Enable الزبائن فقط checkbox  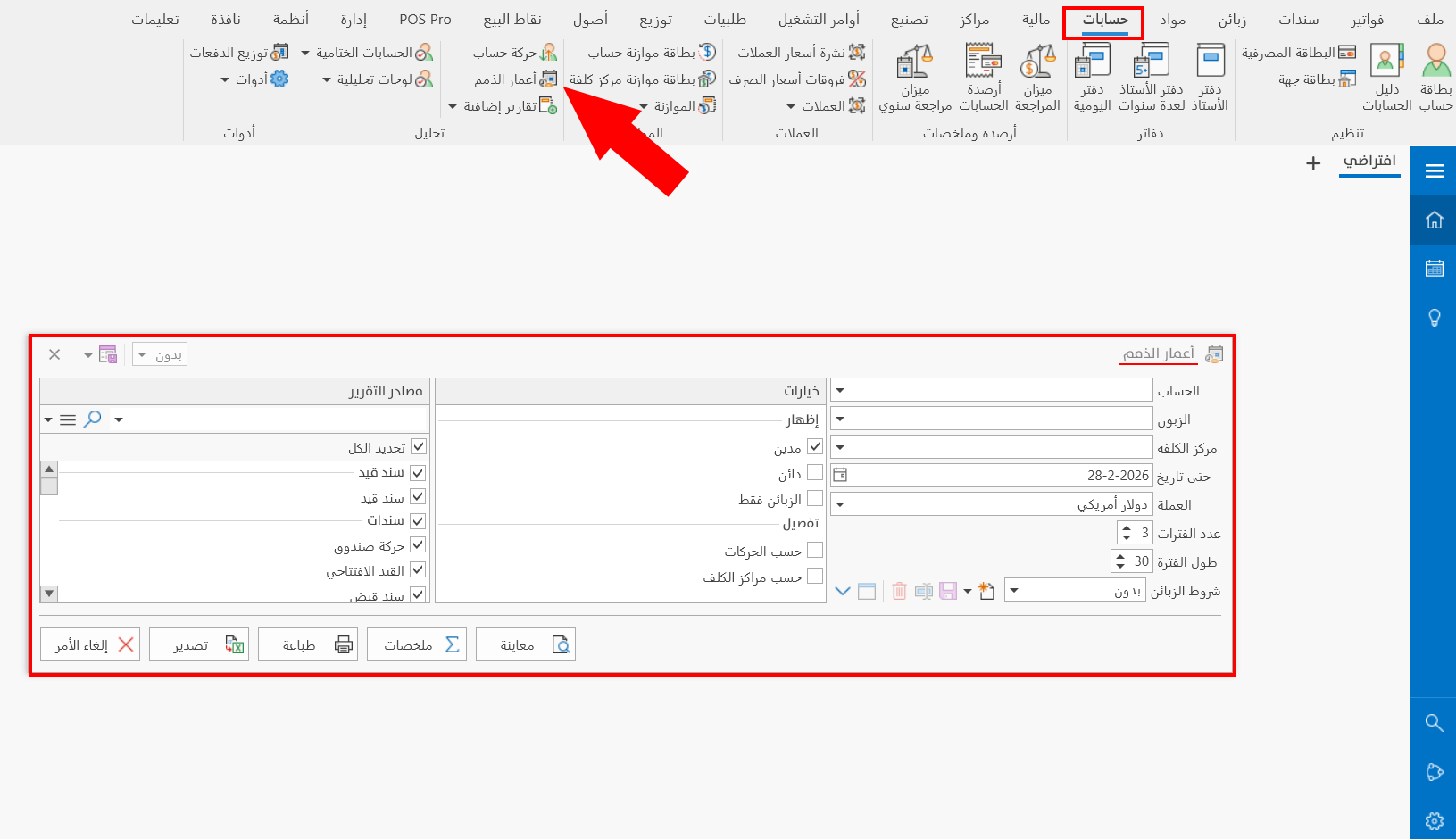tap(814, 498)
